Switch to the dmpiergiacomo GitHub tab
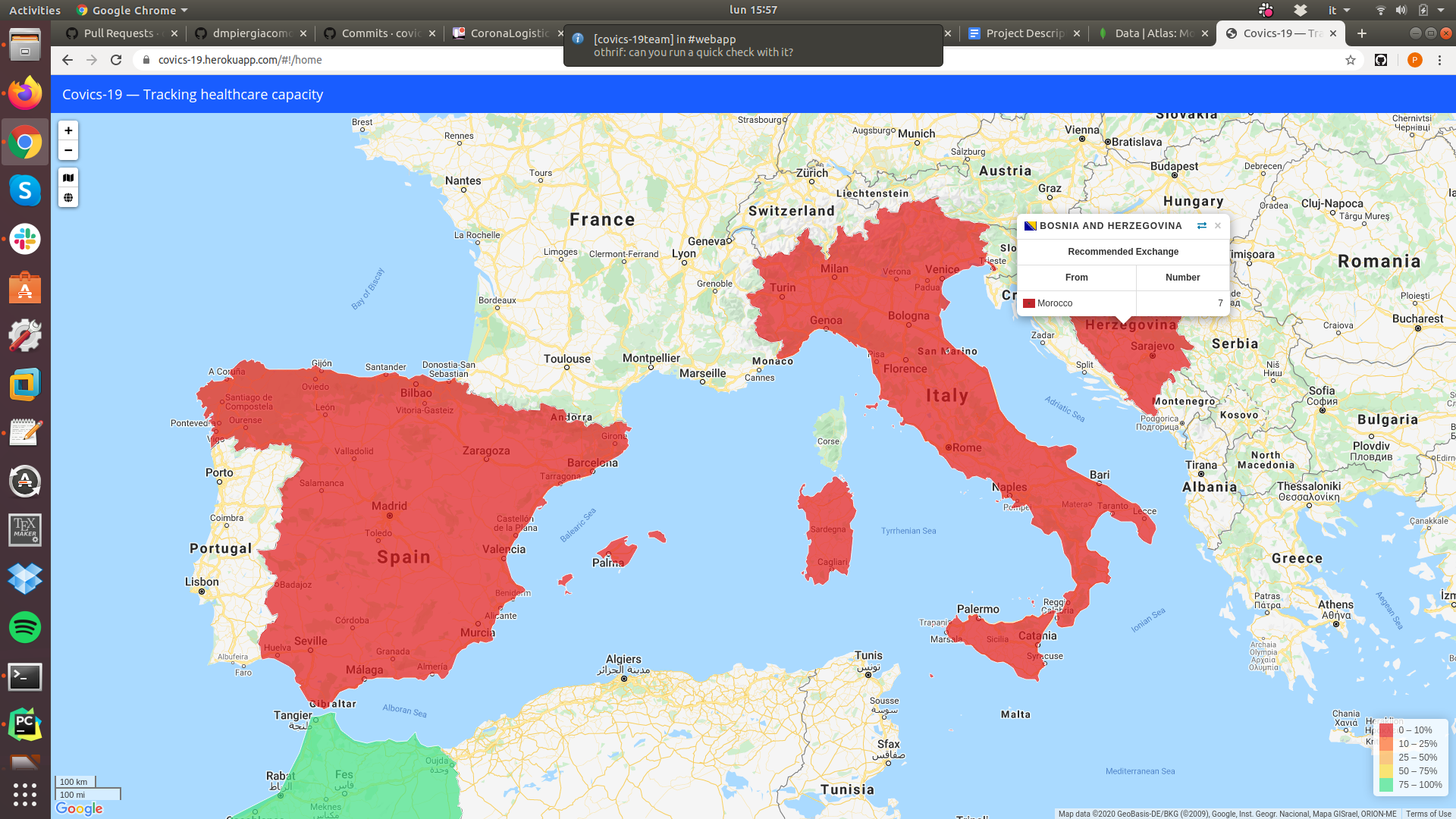 click(249, 33)
